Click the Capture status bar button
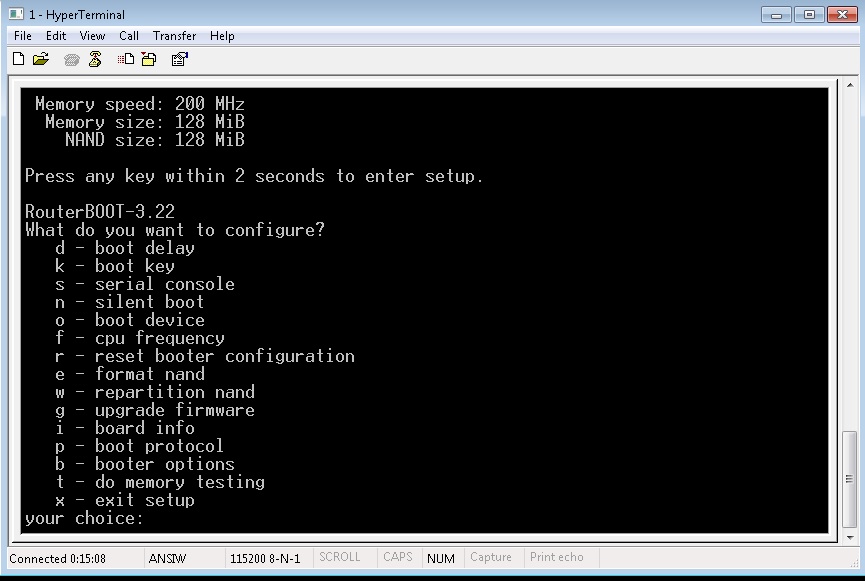 (x=491, y=557)
